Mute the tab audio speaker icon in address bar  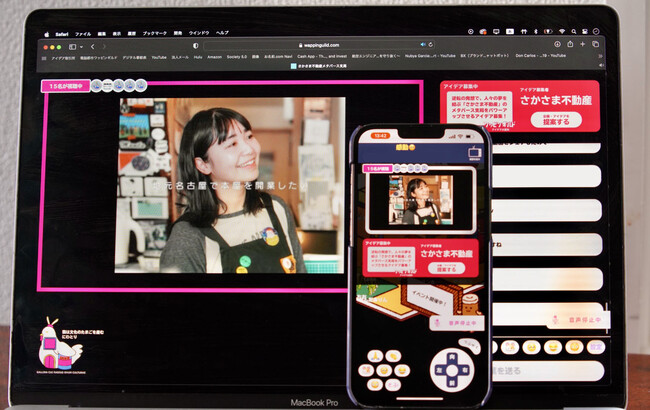423,44
